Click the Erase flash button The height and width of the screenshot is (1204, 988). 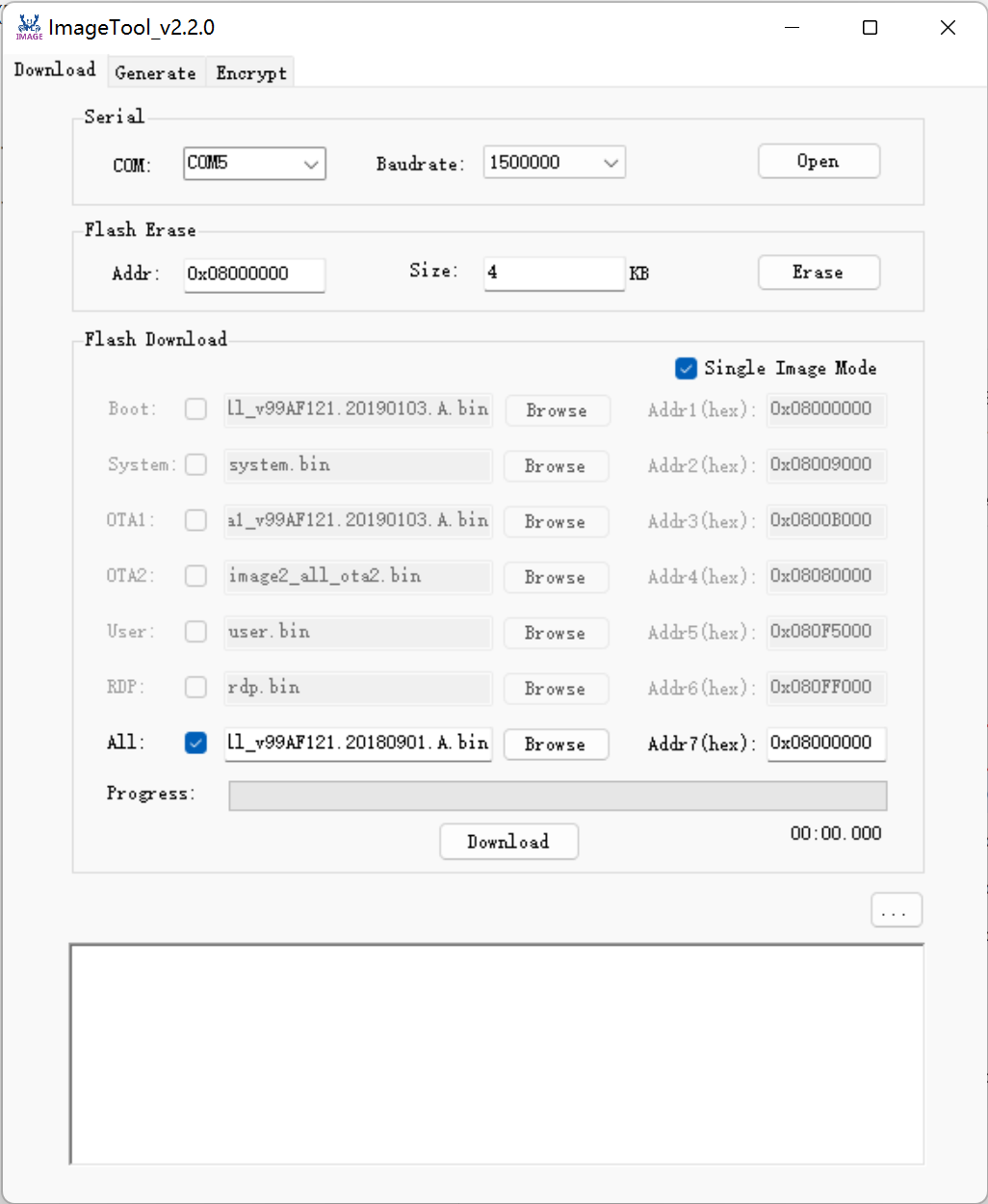tap(818, 273)
